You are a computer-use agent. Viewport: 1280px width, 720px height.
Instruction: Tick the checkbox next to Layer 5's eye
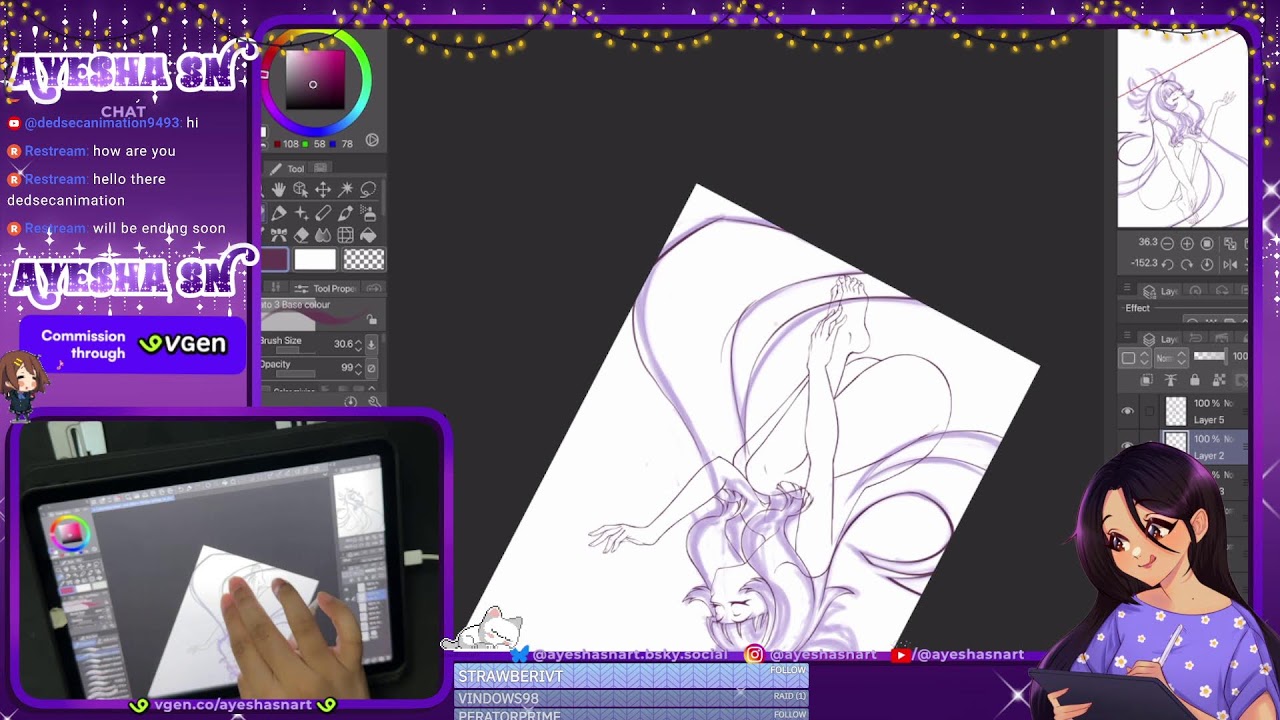1150,411
